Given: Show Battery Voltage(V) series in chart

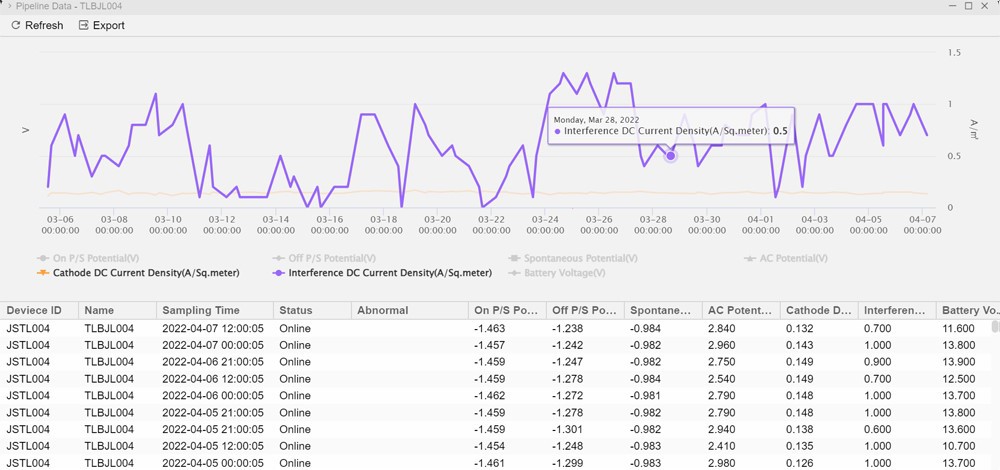Looking at the screenshot, I should 563,272.
